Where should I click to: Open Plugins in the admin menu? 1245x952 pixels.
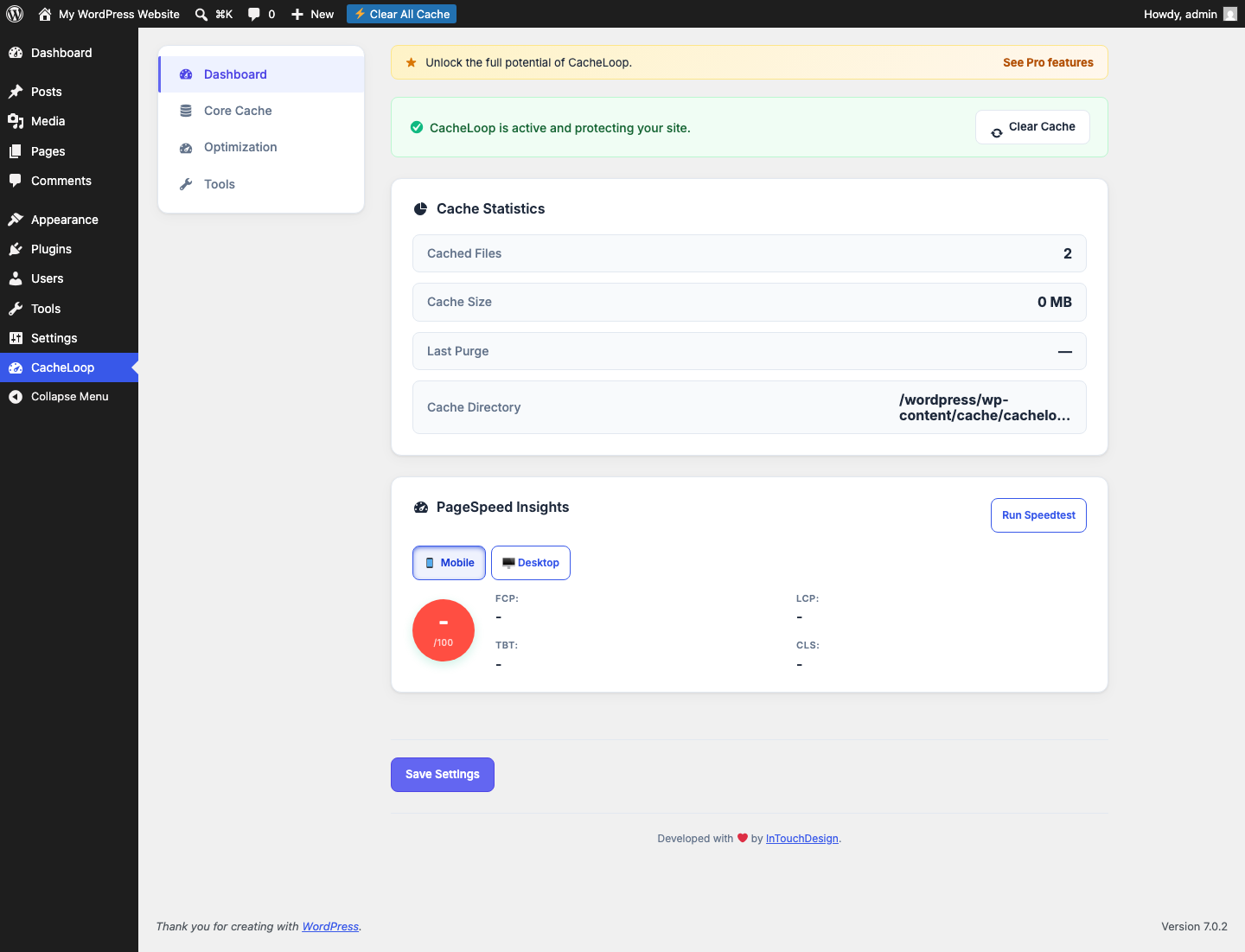pos(69,249)
